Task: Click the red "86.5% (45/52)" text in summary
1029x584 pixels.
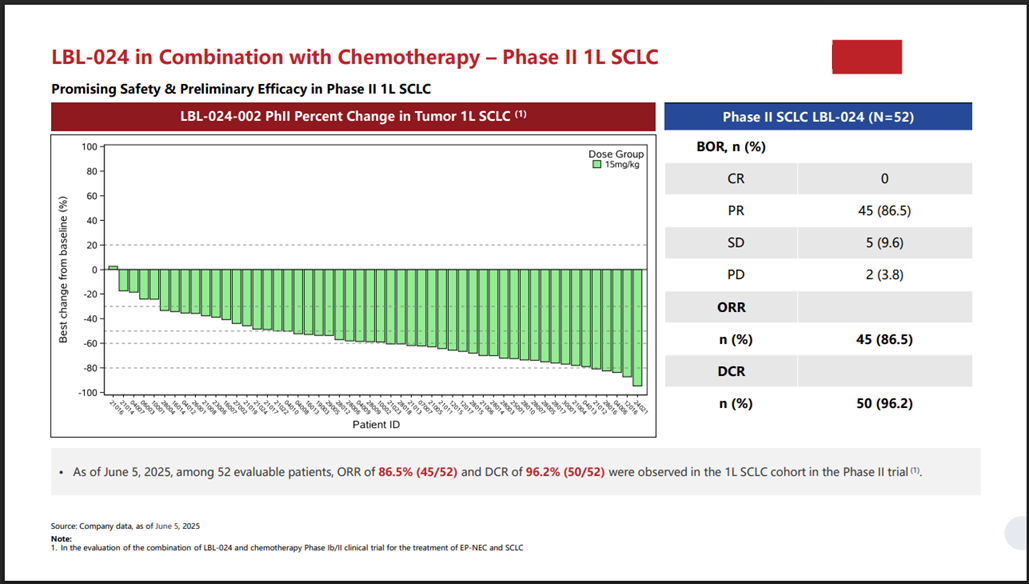Action: click(x=420, y=470)
